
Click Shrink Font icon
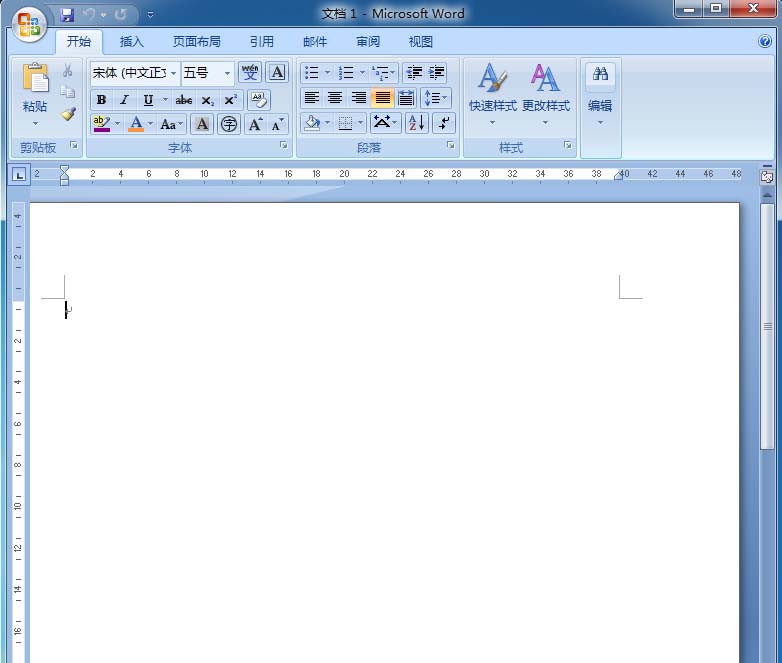277,124
